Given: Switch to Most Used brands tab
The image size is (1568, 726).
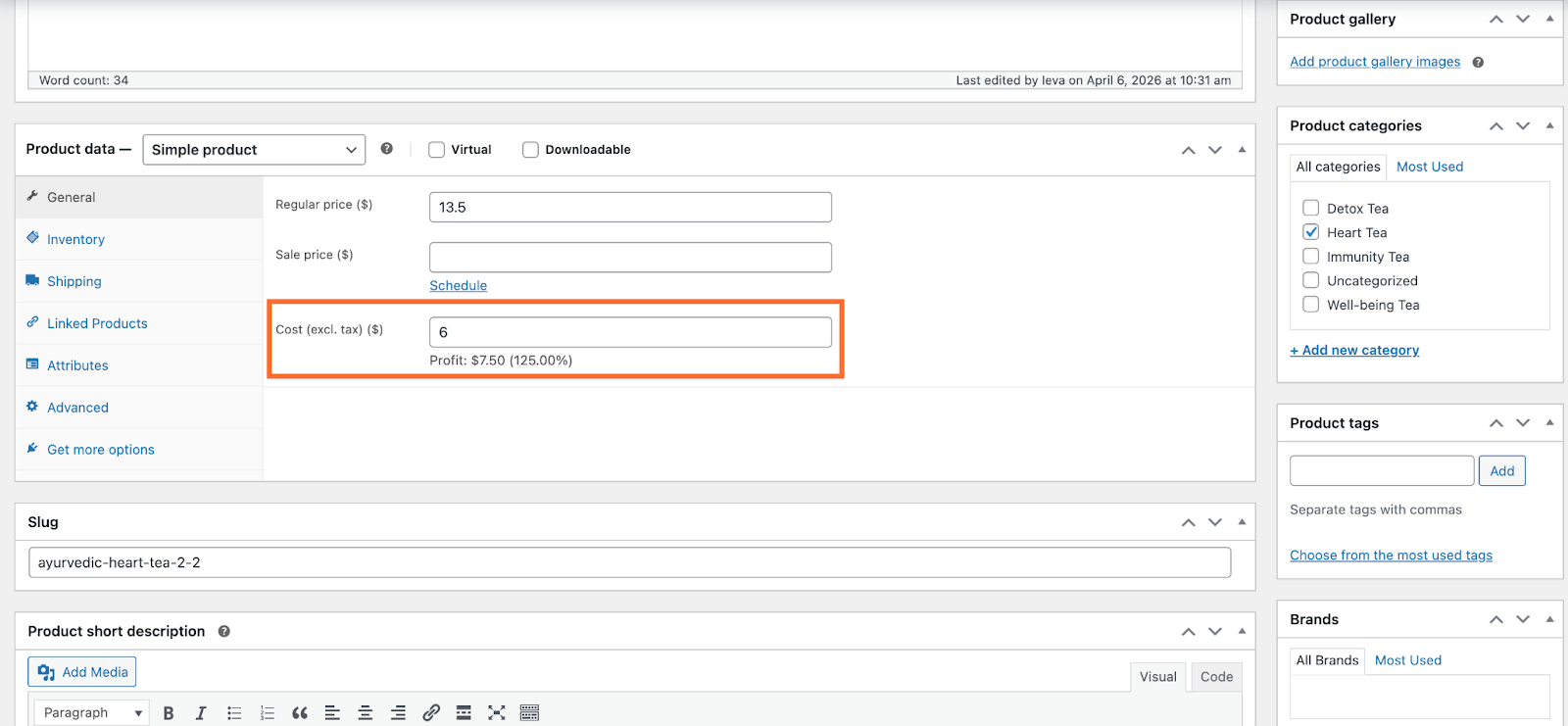Looking at the screenshot, I should click(1408, 660).
